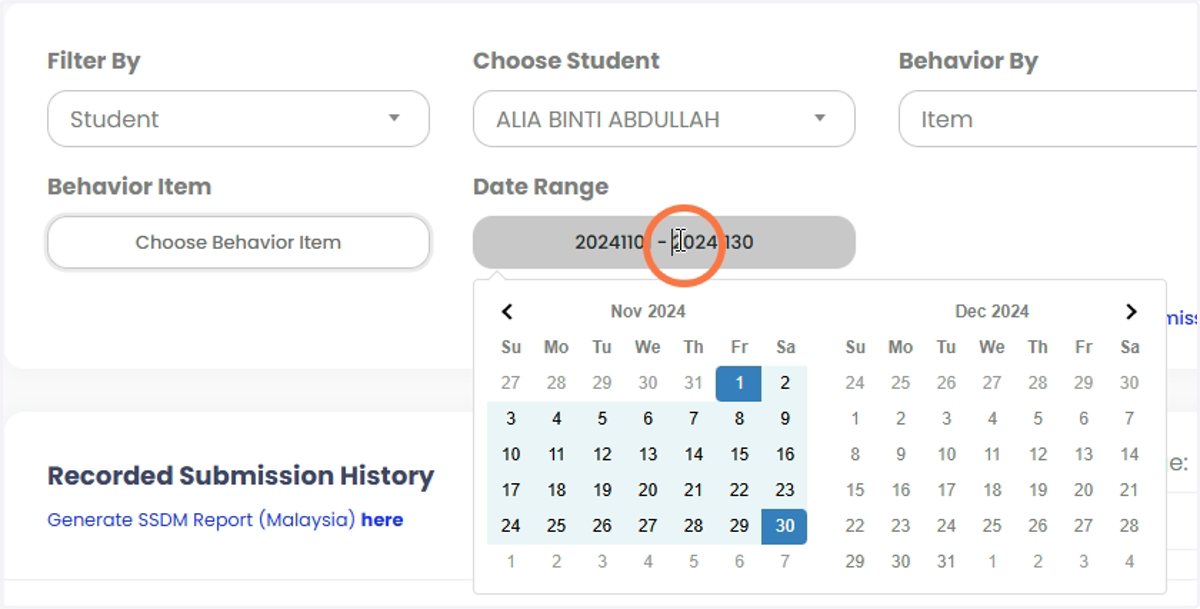Select November 30 in the calendar
1200x609 pixels.
tap(785, 526)
